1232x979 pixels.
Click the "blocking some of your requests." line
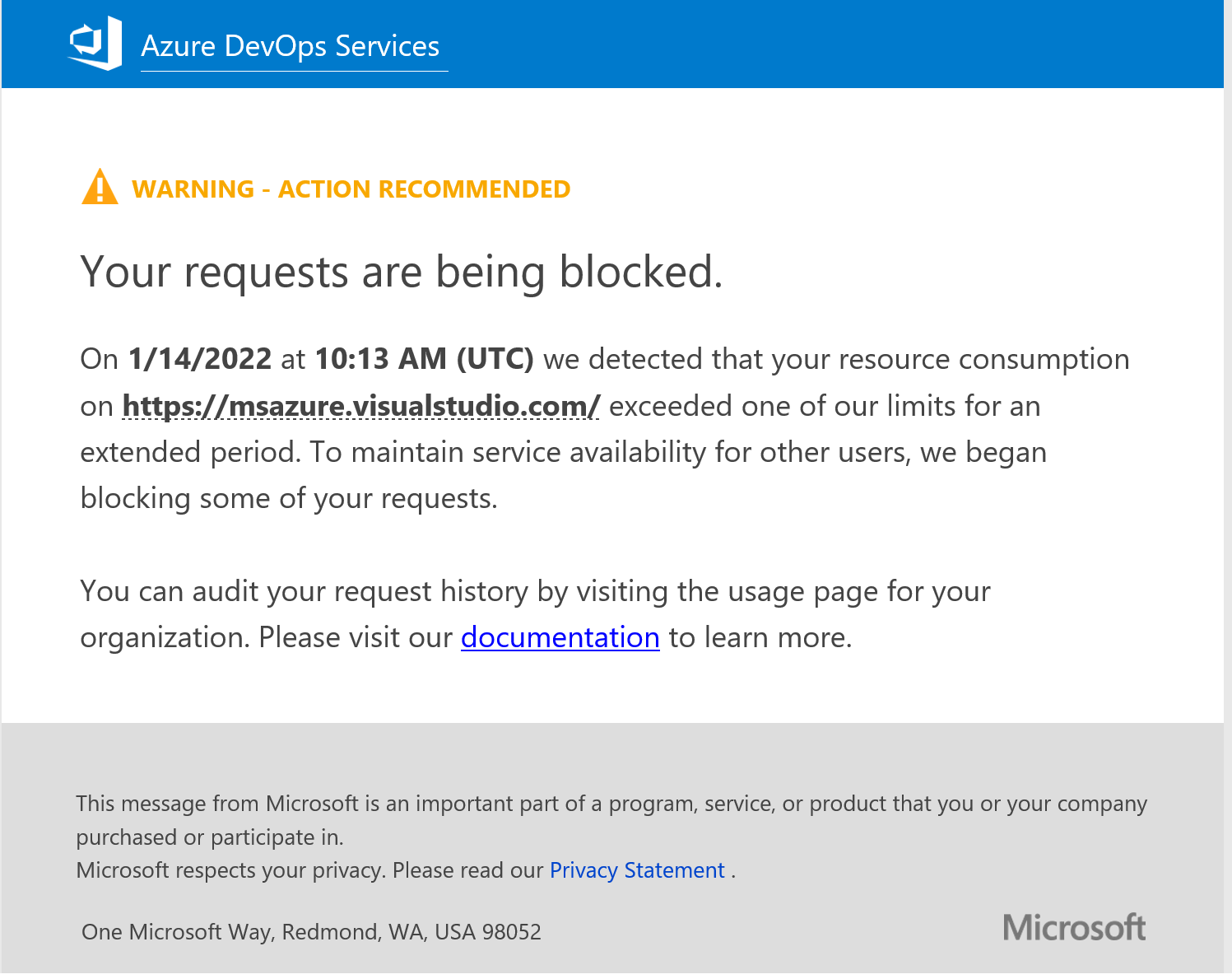[289, 498]
